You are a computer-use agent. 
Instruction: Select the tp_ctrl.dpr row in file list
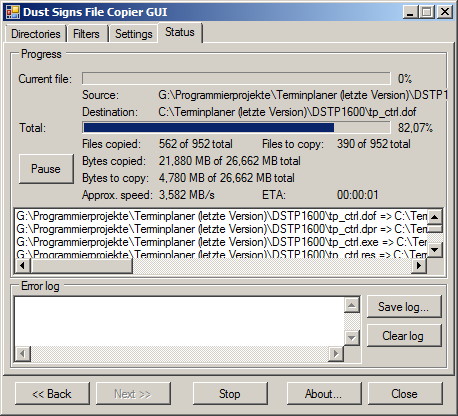coord(221,229)
